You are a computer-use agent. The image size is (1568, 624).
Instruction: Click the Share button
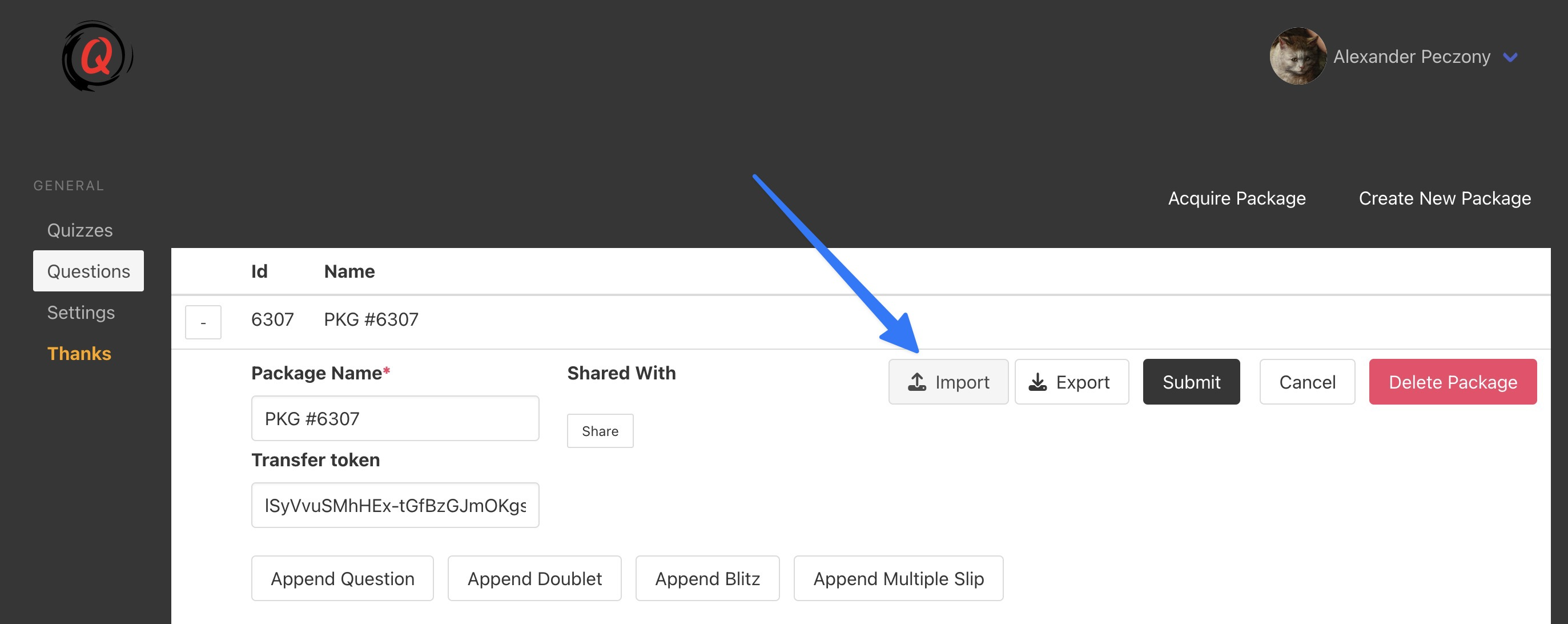600,431
